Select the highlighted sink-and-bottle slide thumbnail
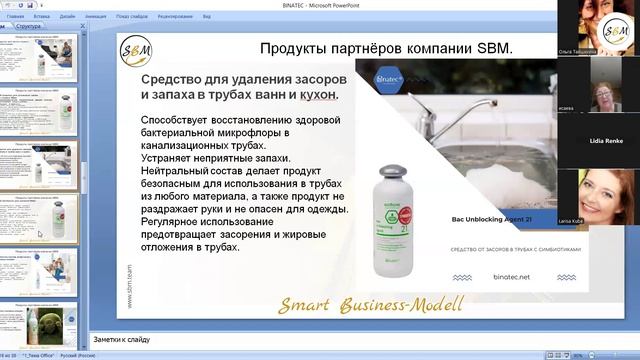The width and height of the screenshot is (640, 360). pyautogui.click(x=38, y=165)
